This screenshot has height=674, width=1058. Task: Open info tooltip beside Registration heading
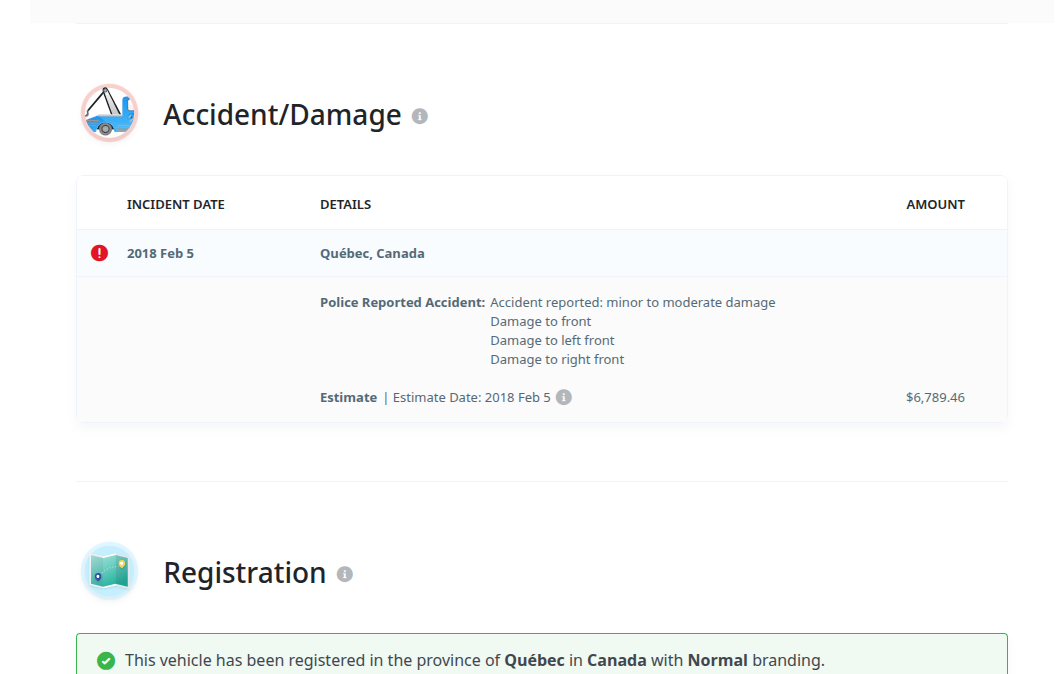pyautogui.click(x=345, y=574)
